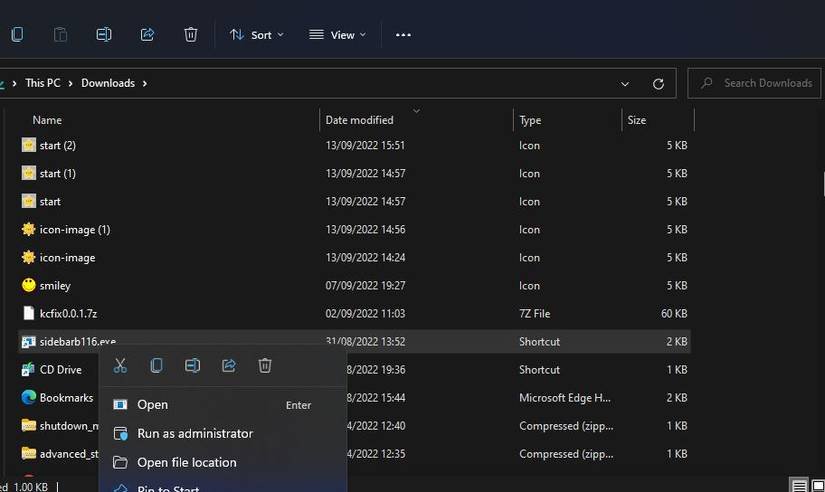Select the Cut scissors icon in the context menu
Viewport: 825px width, 492px height.
pos(120,366)
